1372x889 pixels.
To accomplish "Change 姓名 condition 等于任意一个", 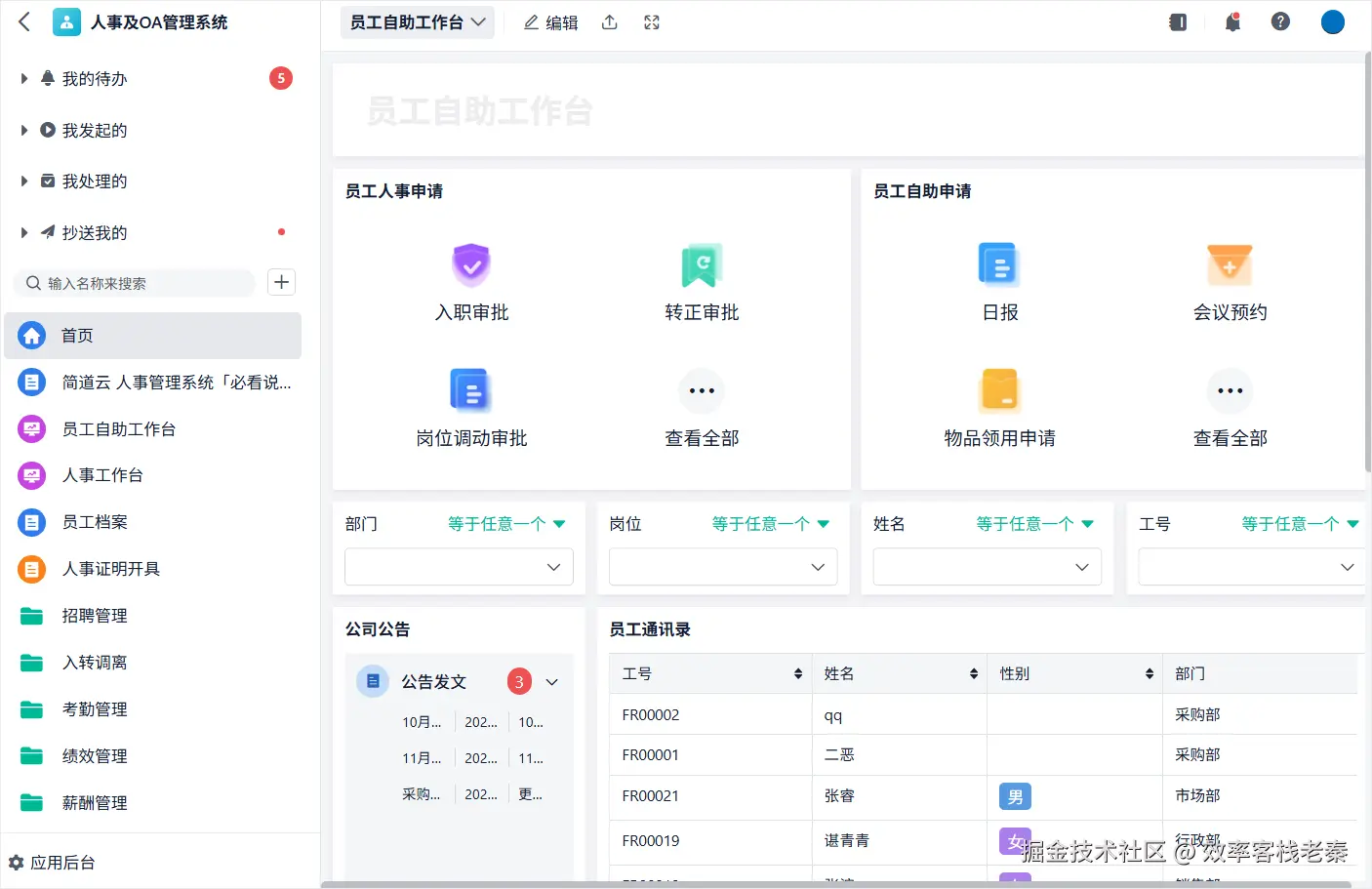I will pos(1035,524).
